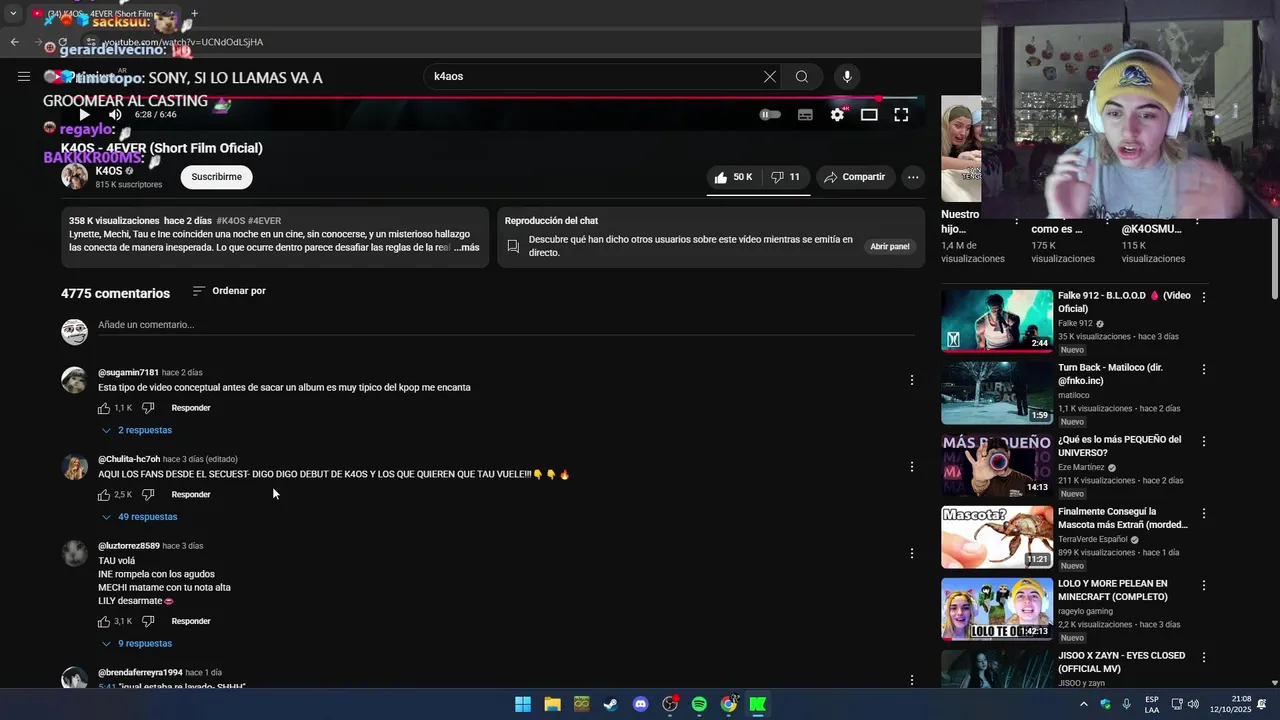Click the Abrir panel chat button
Image resolution: width=1280 pixels, height=720 pixels.
889,246
